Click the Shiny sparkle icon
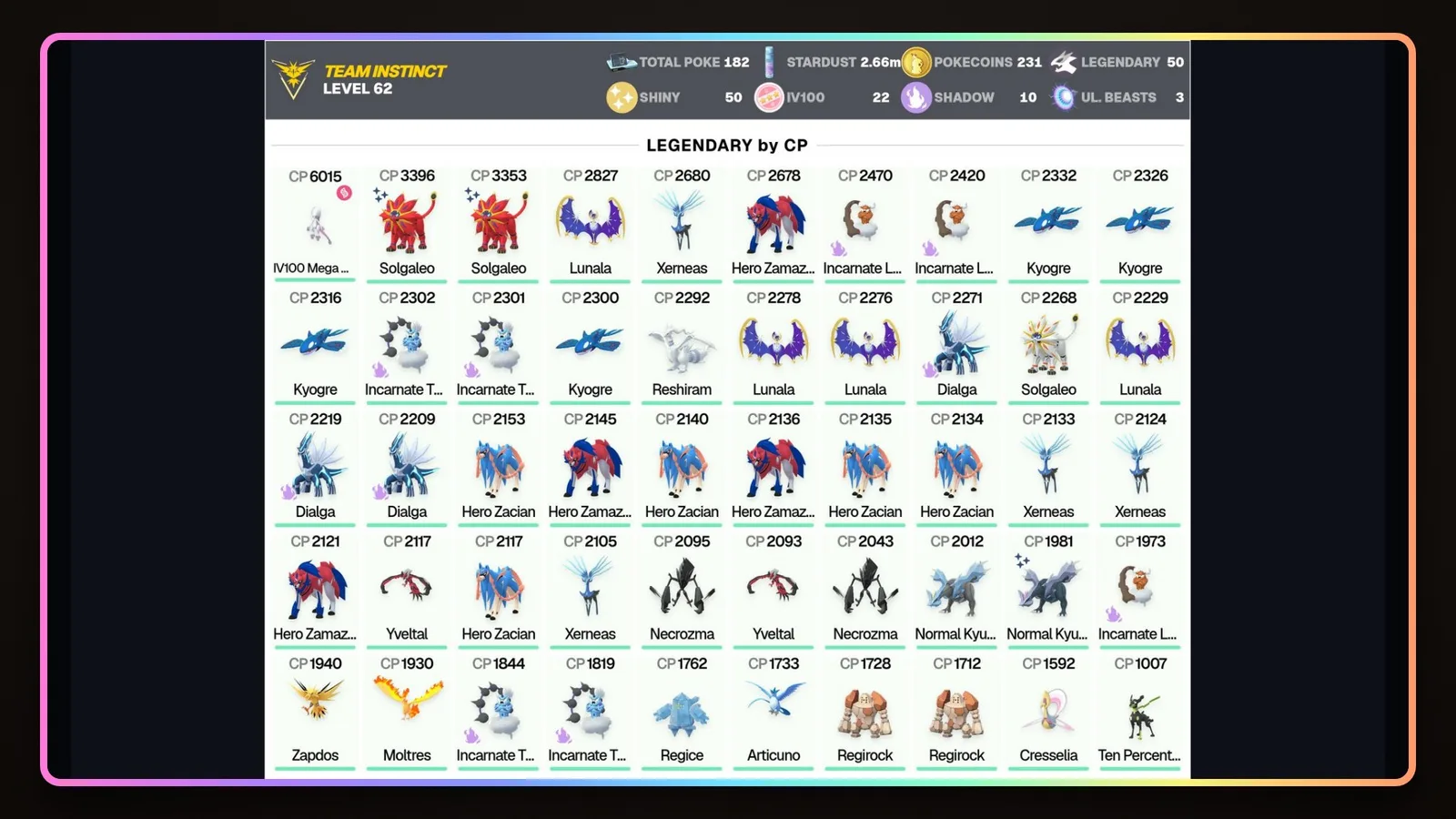 tap(622, 97)
